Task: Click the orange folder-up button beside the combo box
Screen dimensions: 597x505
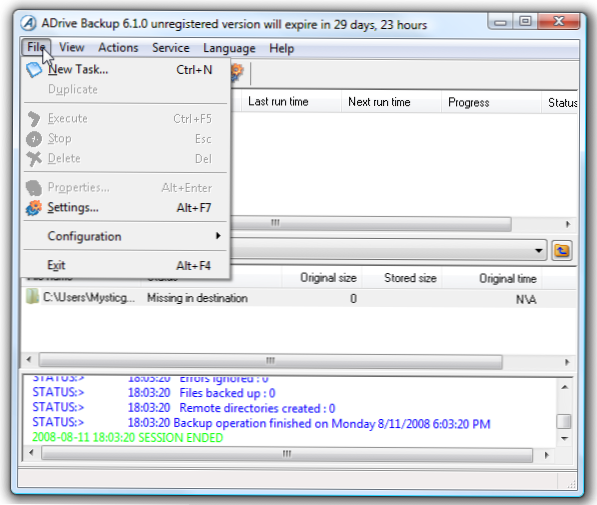Action: (x=562, y=250)
